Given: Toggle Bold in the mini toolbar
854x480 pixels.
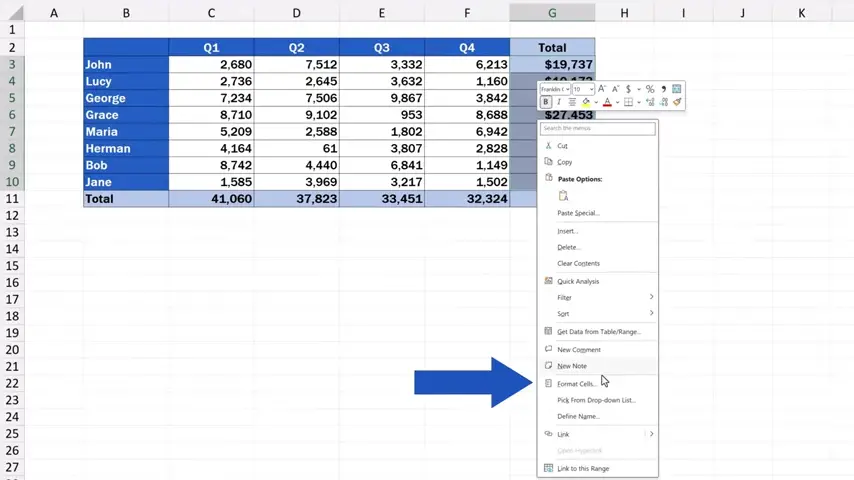Looking at the screenshot, I should (546, 102).
